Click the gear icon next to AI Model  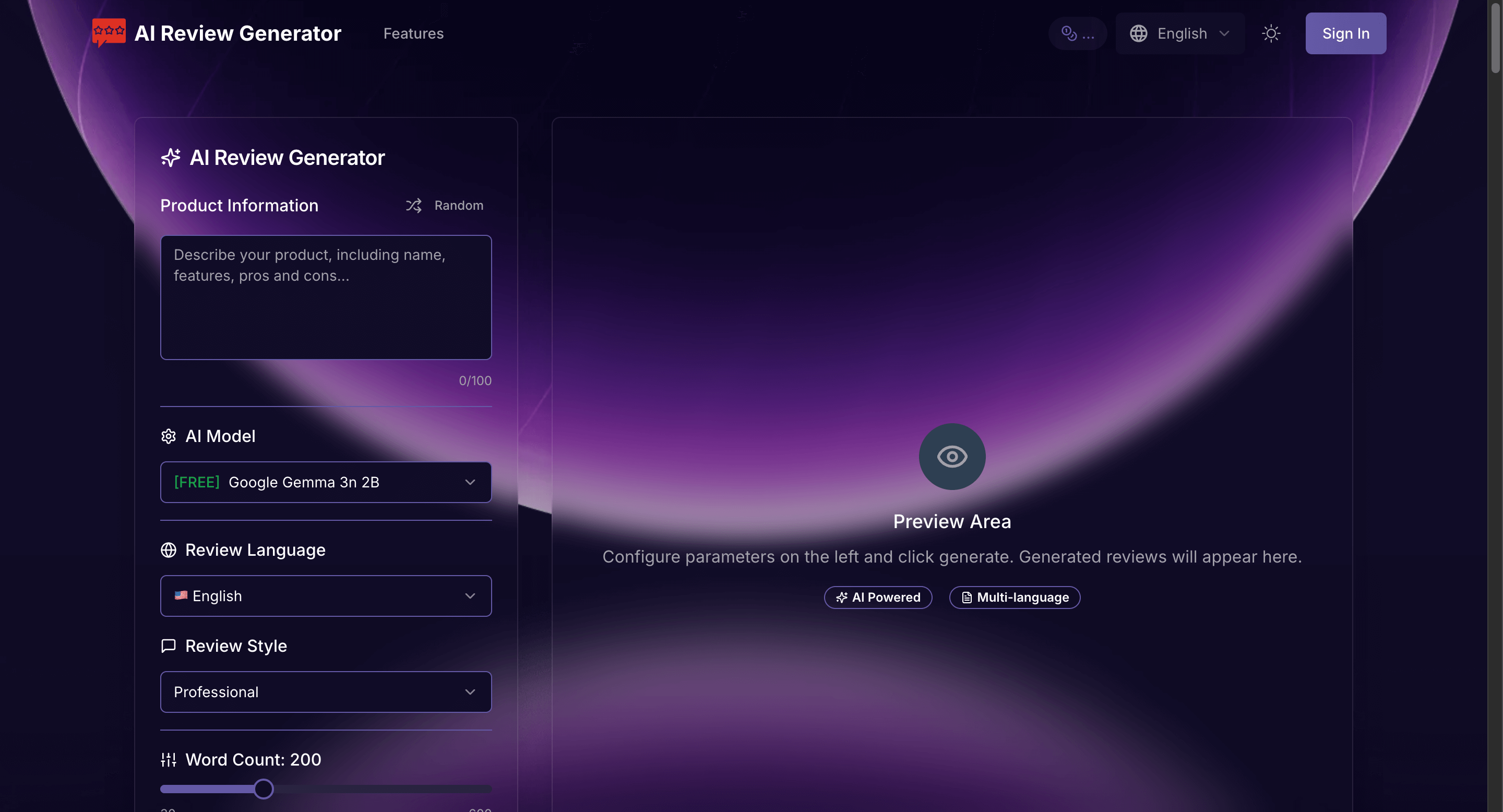coord(168,436)
